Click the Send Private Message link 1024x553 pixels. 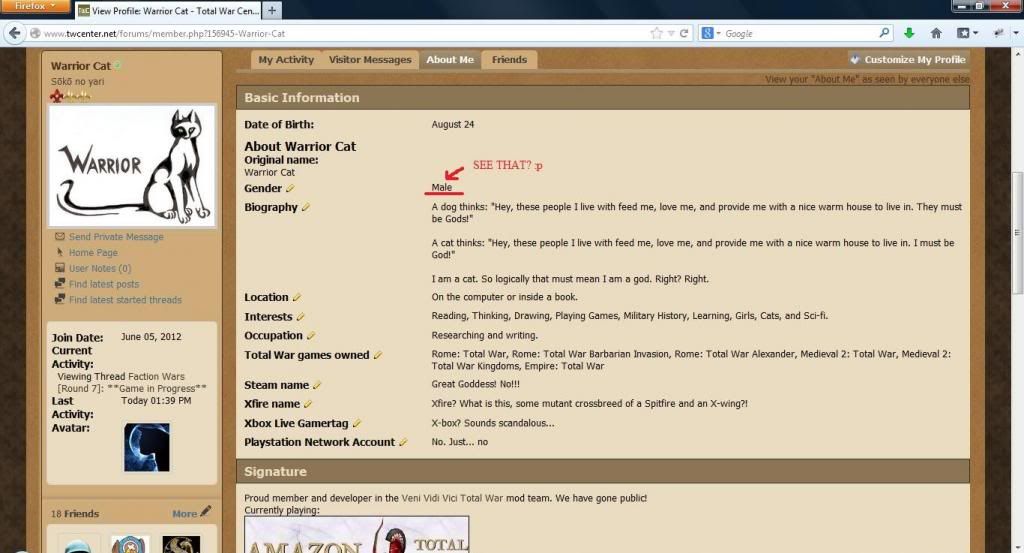click(116, 237)
